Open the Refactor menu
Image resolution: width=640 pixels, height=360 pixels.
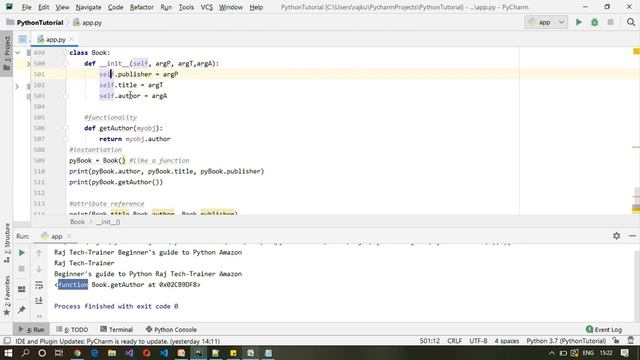pyautogui.click(x=142, y=7)
